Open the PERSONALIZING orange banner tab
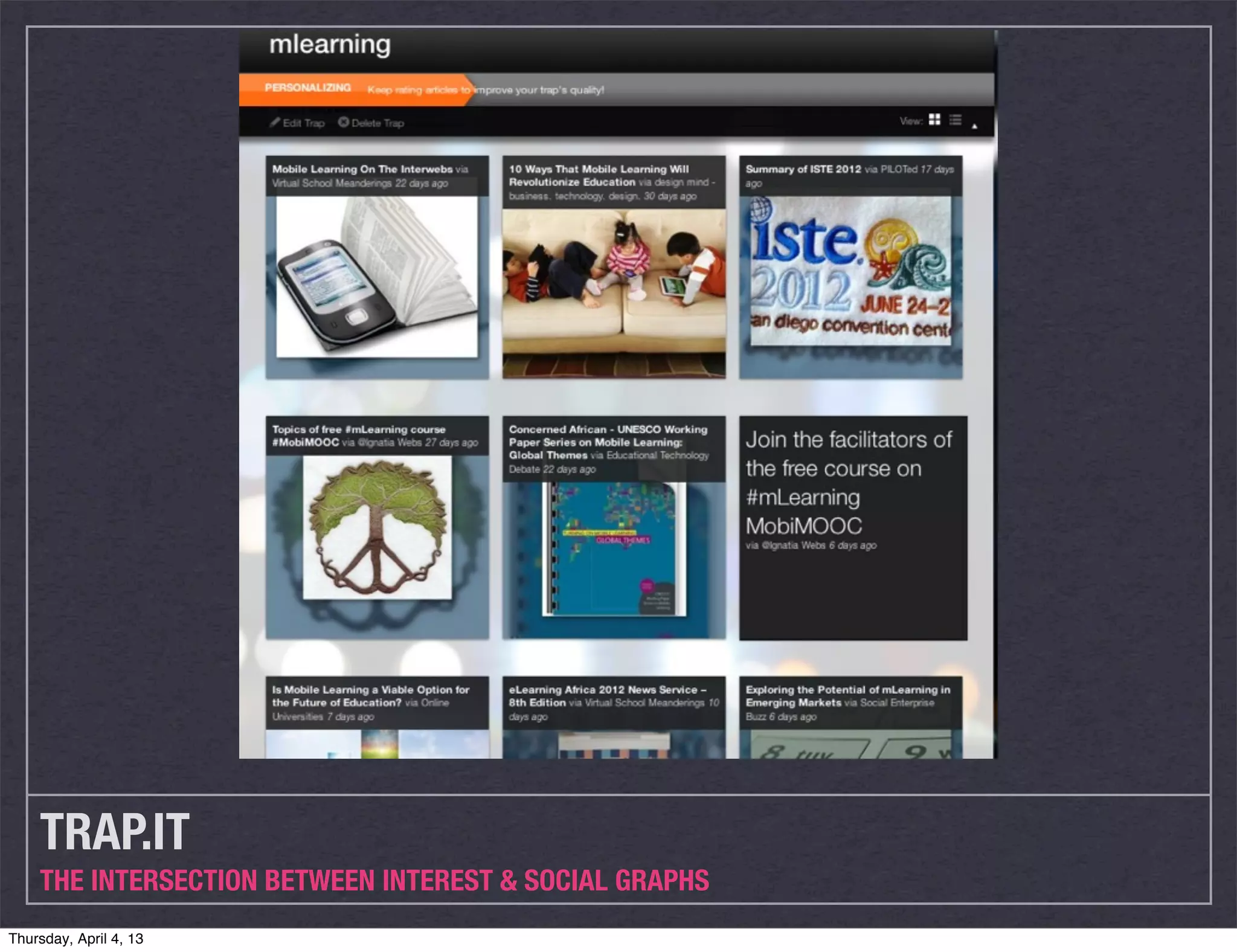 [307, 88]
